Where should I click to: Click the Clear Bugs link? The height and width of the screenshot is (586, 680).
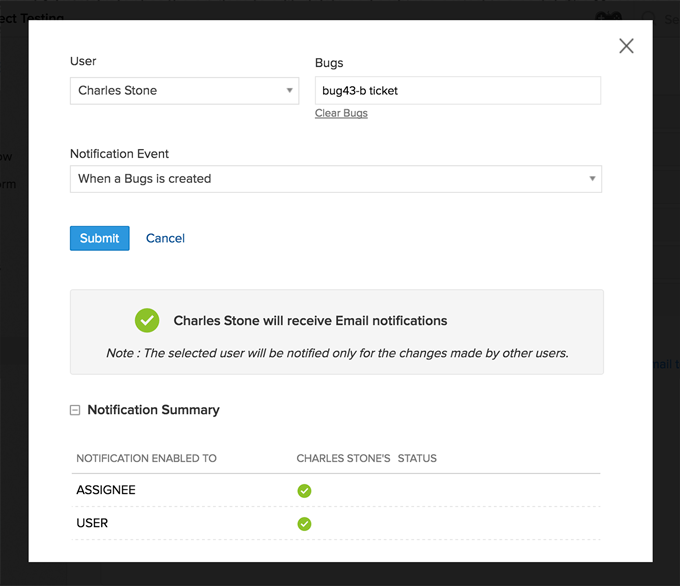click(x=341, y=113)
